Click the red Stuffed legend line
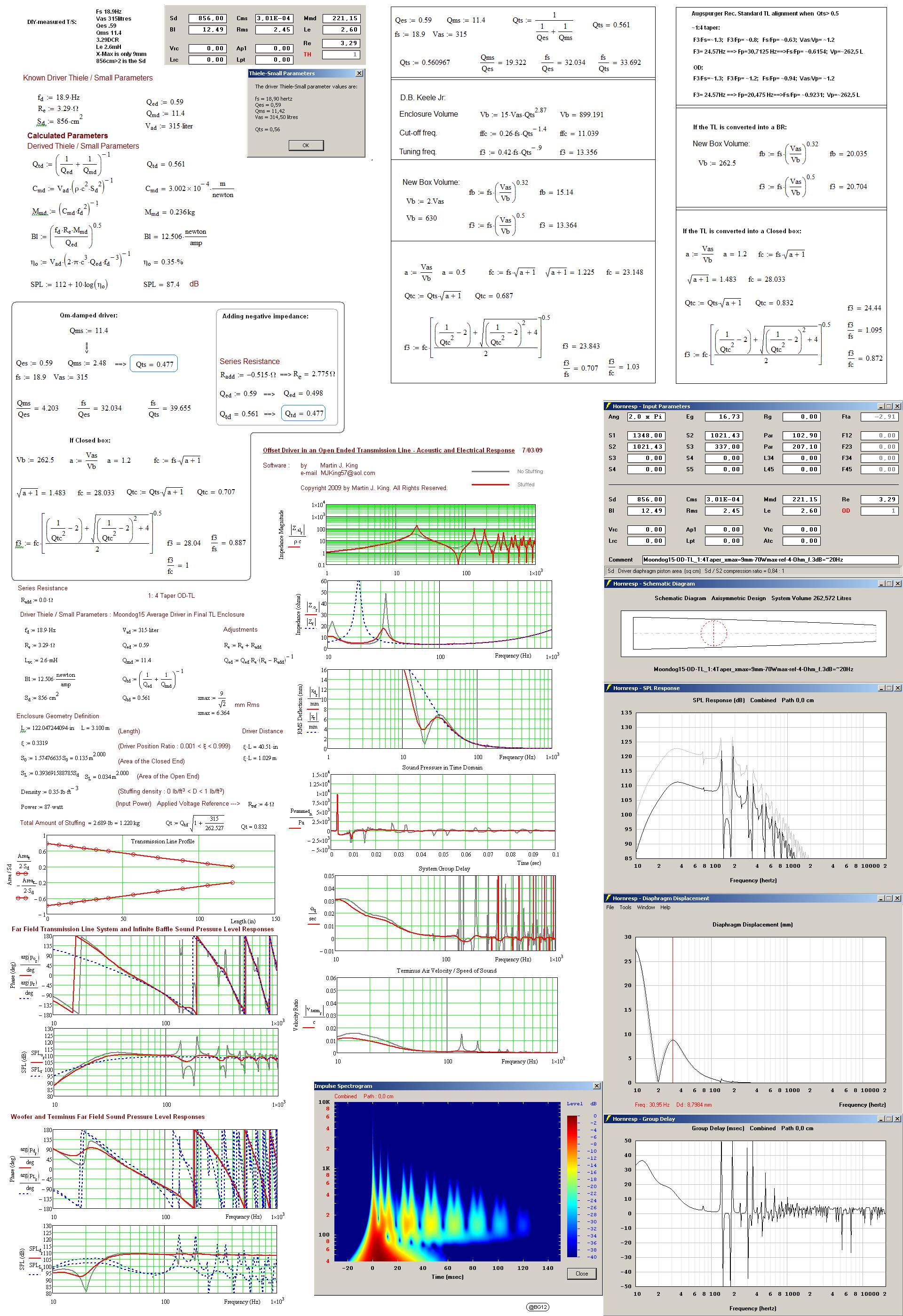The image size is (903, 1316). point(490,485)
